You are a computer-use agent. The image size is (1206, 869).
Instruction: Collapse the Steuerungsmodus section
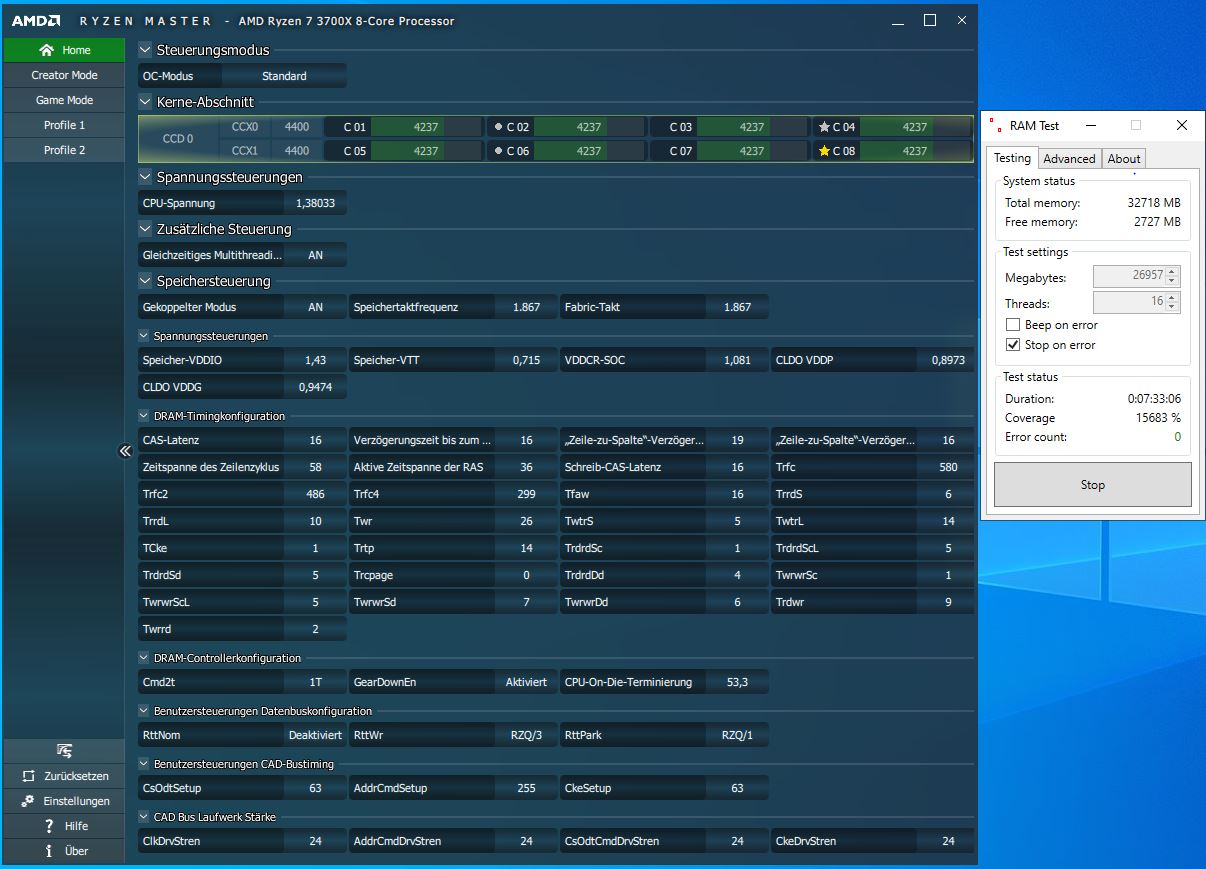(146, 50)
